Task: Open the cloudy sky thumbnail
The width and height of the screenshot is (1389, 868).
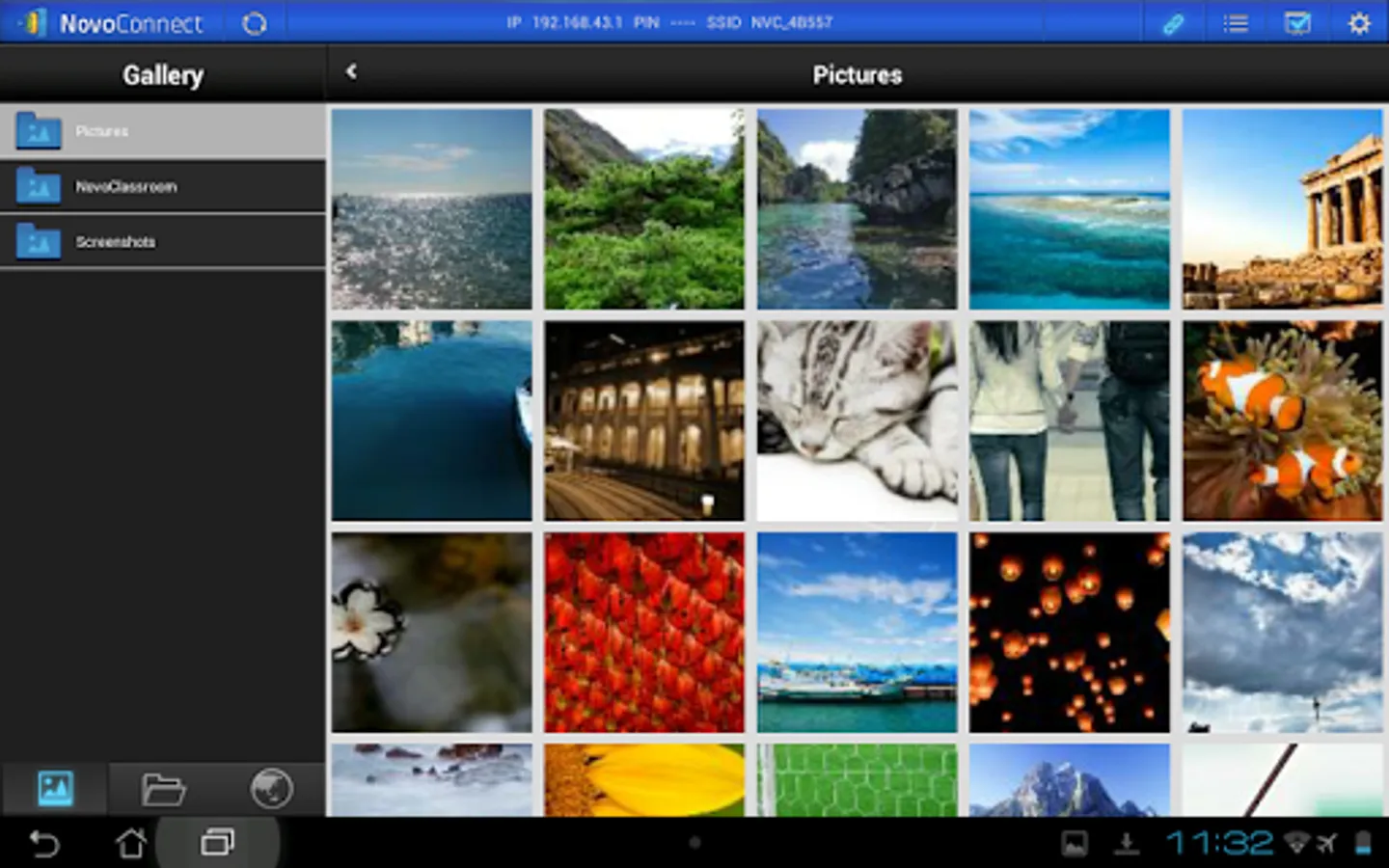Action: click(1283, 633)
